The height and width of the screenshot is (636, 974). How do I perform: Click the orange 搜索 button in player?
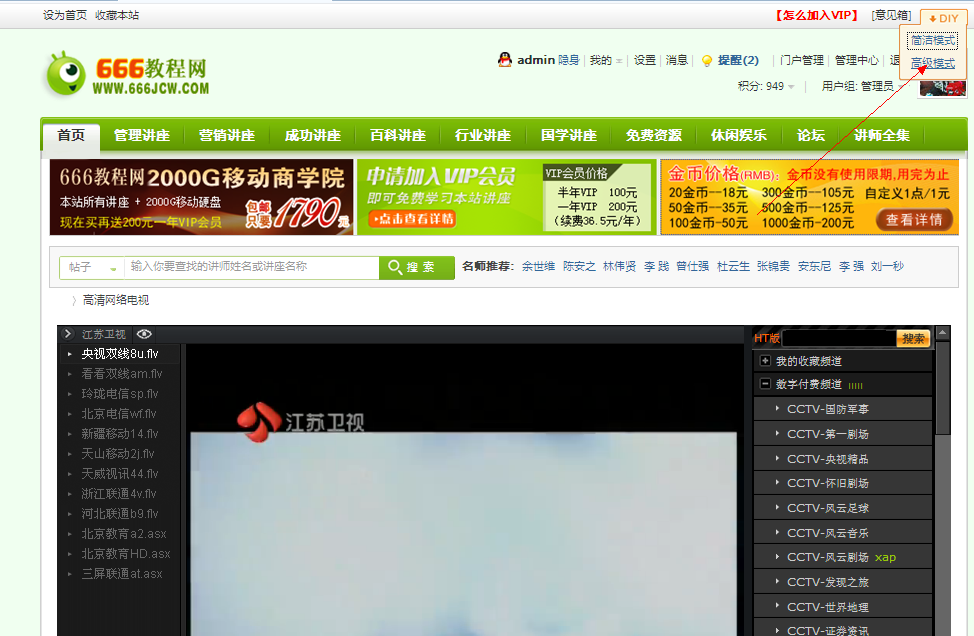tap(913, 338)
